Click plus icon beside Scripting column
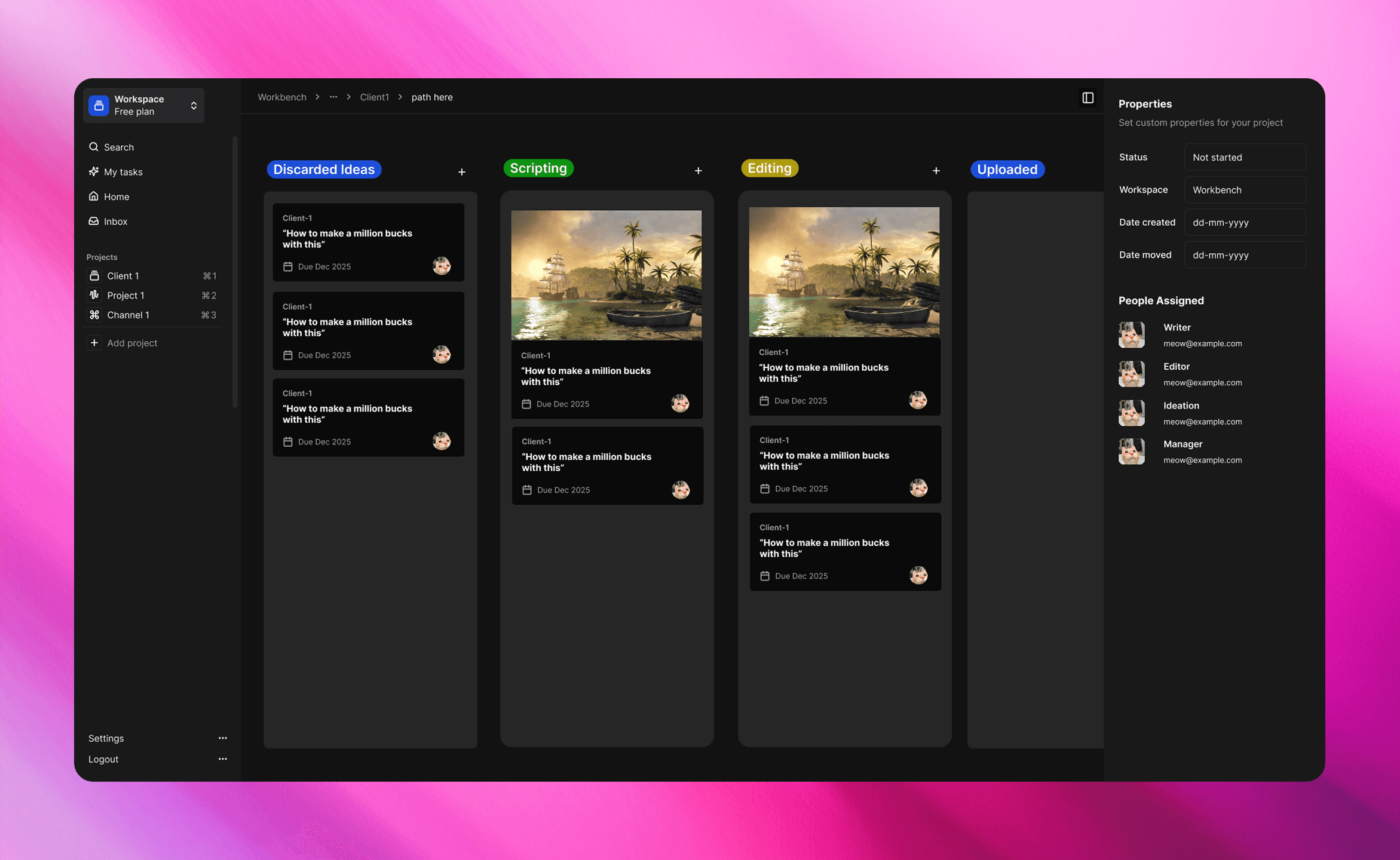The height and width of the screenshot is (860, 1400). [698, 171]
